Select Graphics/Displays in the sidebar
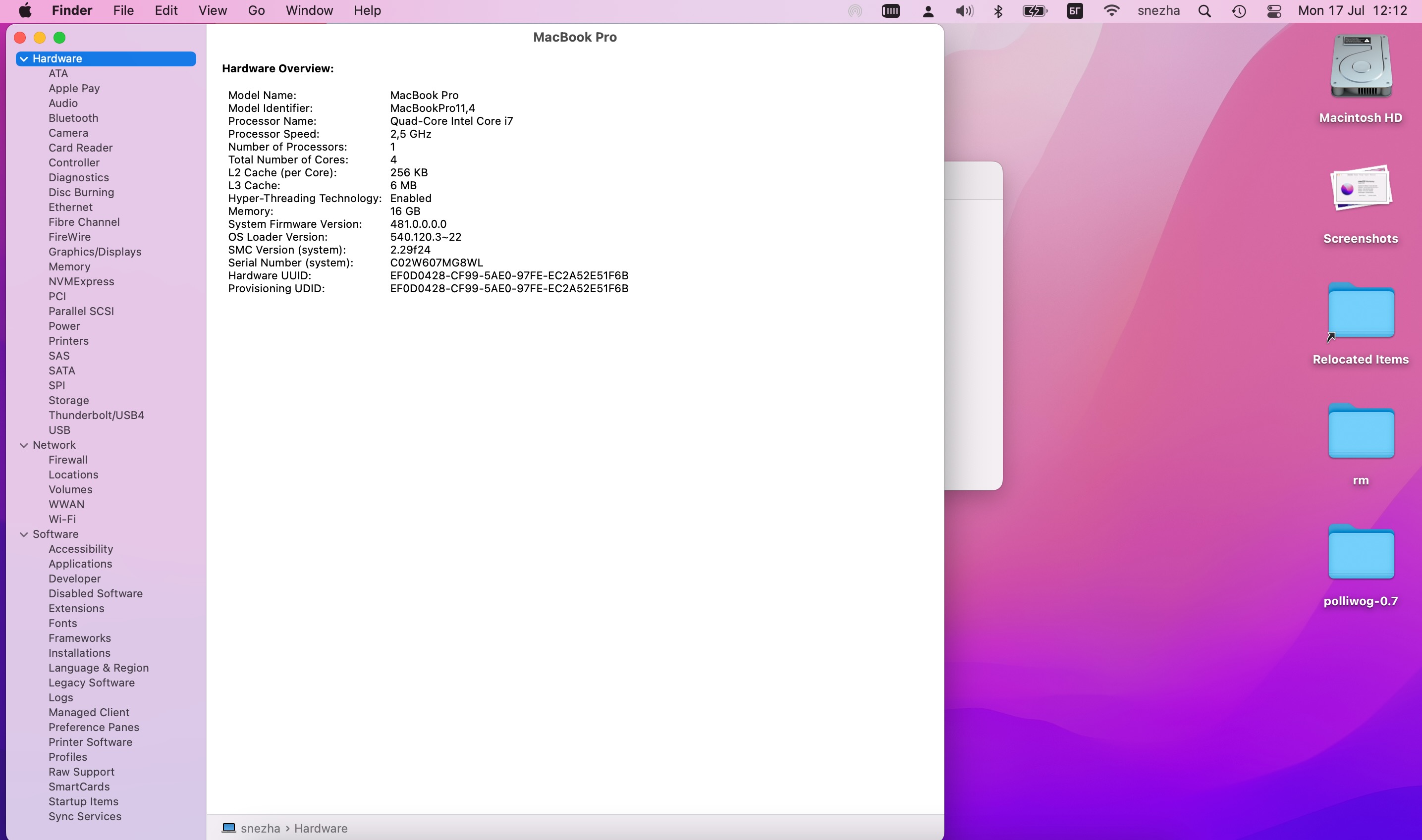 pyautogui.click(x=95, y=252)
